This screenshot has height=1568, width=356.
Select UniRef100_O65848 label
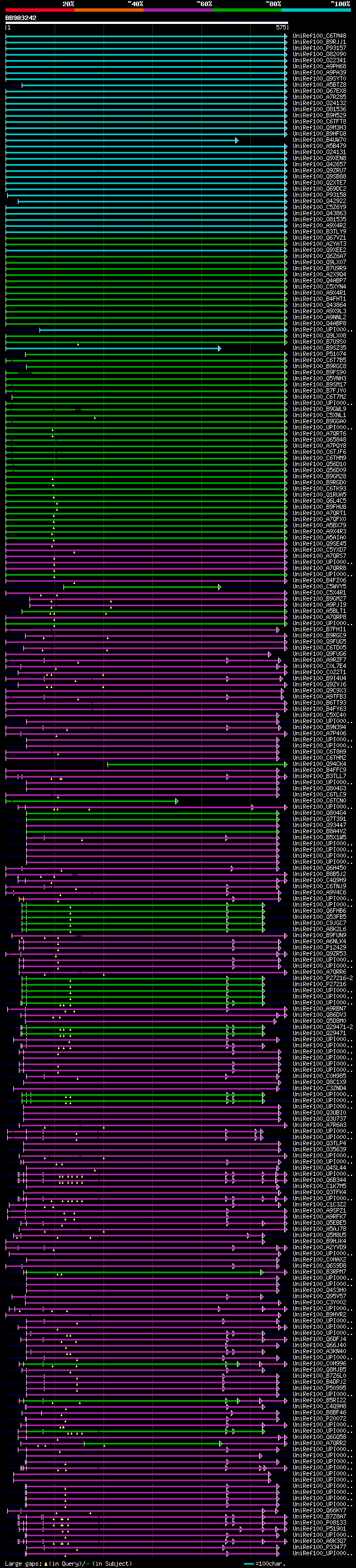319,439
